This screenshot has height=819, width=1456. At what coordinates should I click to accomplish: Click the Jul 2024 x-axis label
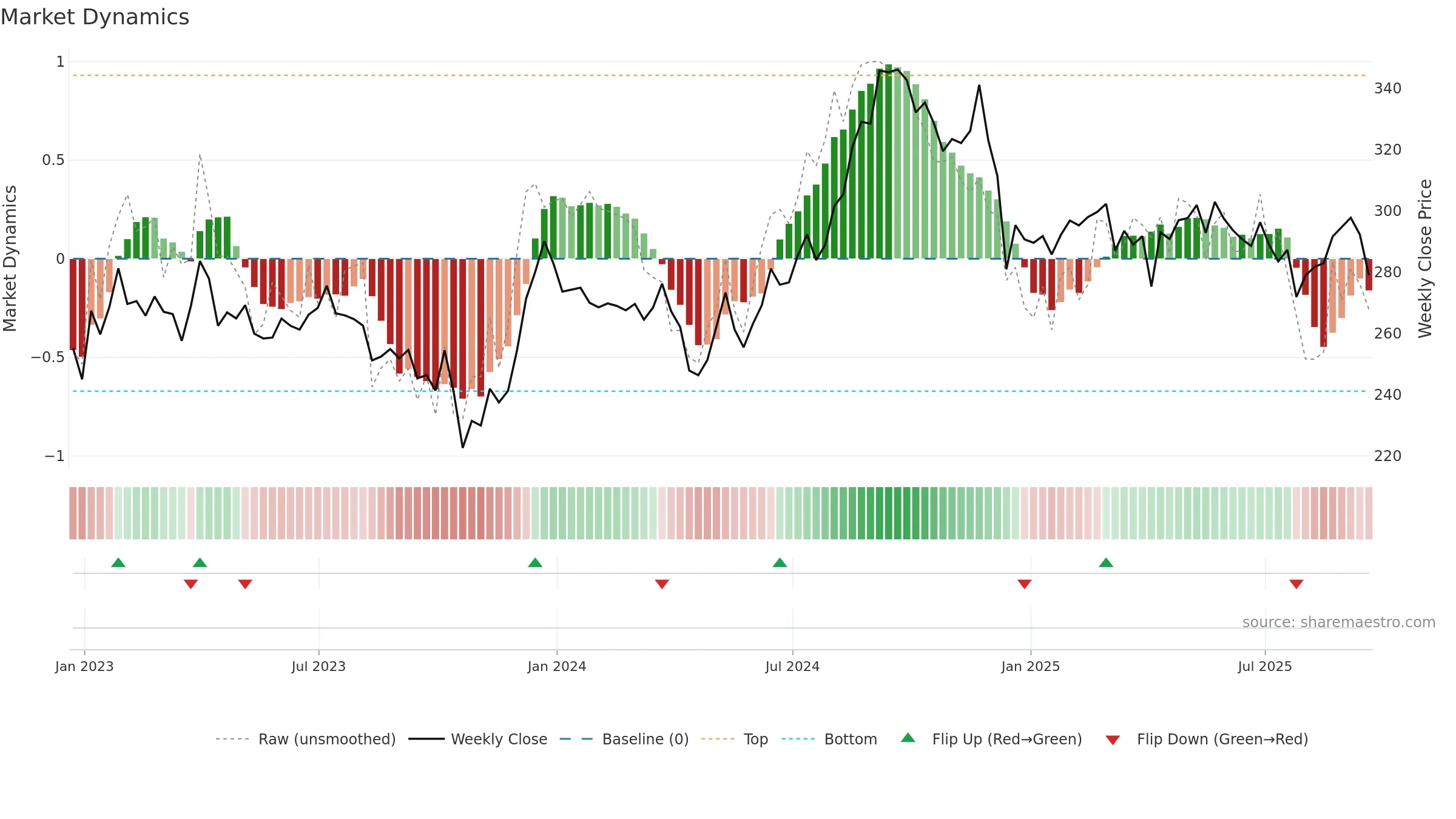click(x=792, y=667)
